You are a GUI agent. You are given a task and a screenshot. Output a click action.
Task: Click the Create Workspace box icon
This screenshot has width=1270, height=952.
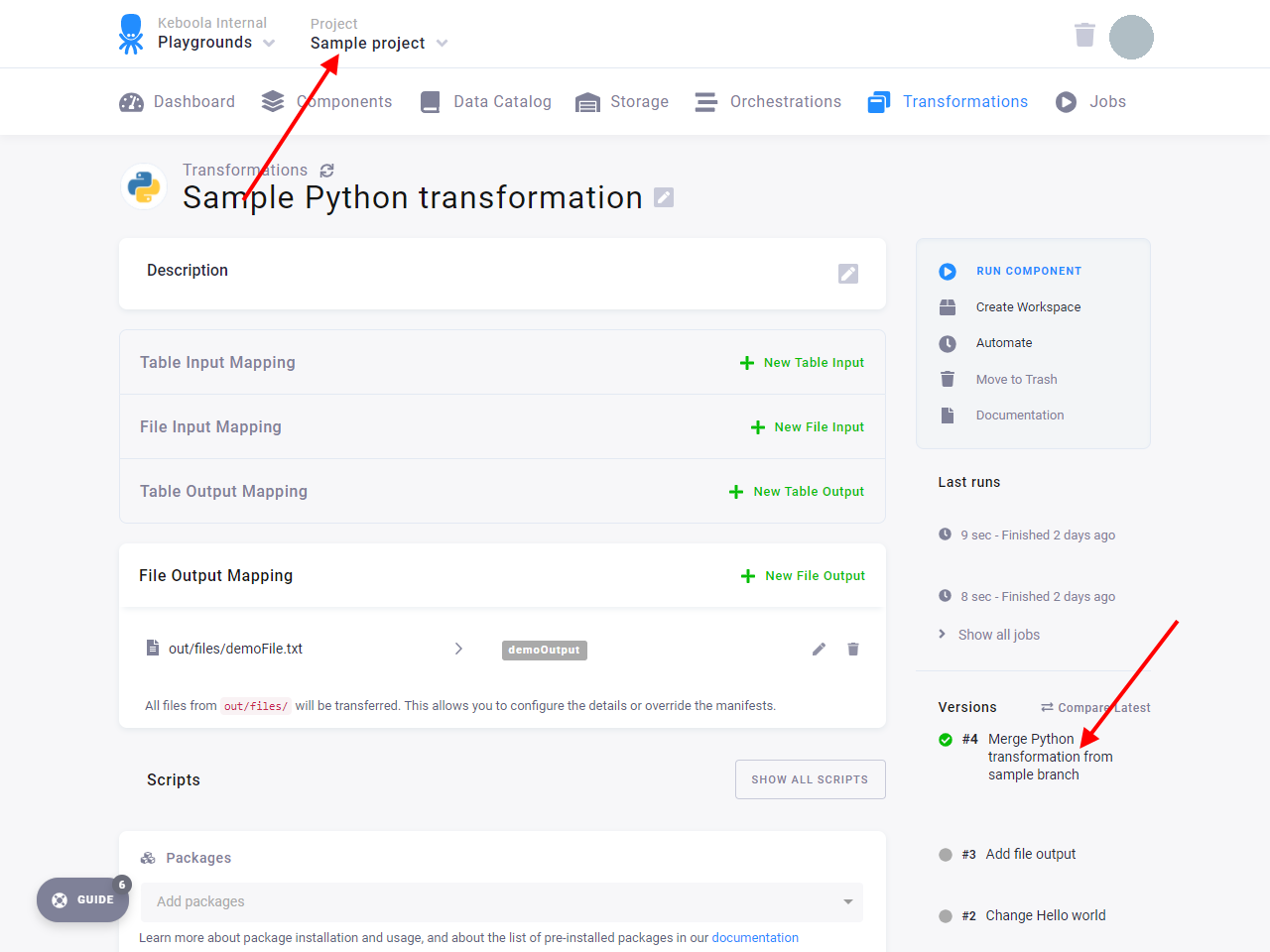(x=948, y=307)
